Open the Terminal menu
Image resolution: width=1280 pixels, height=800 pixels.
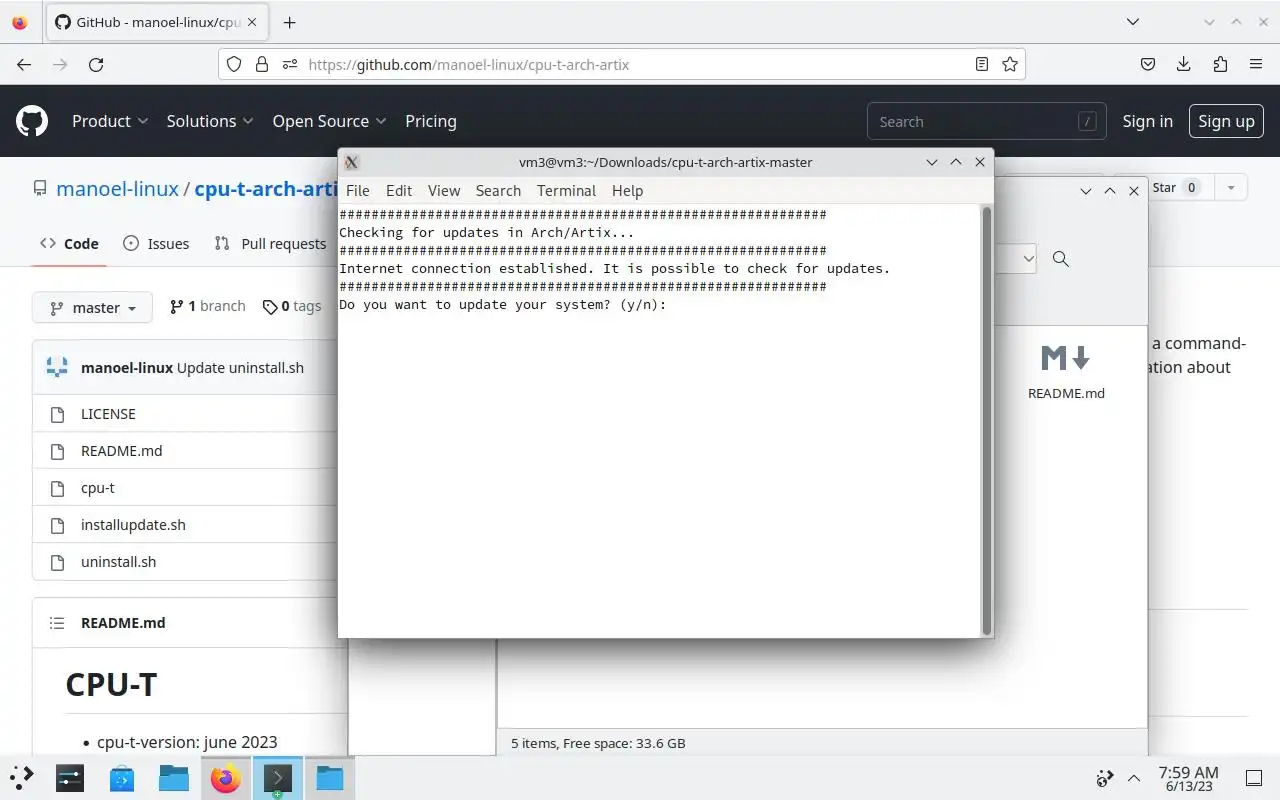(566, 190)
